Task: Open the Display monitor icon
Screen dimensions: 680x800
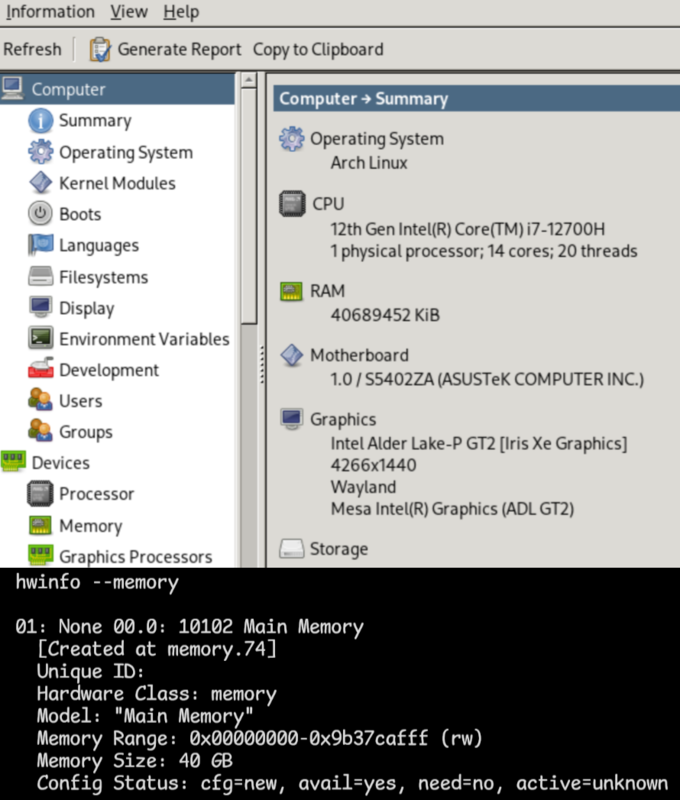Action: 40,308
